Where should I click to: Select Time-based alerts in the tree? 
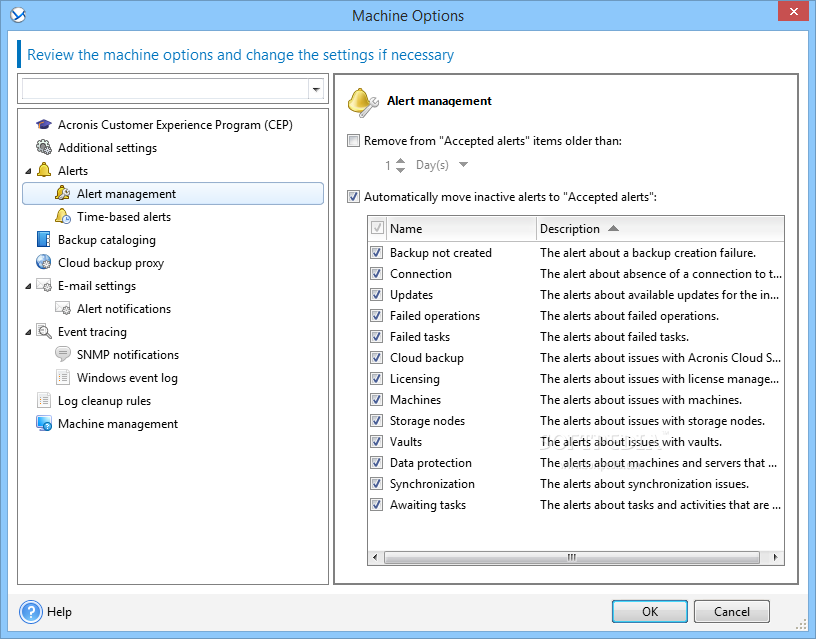[x=124, y=216]
